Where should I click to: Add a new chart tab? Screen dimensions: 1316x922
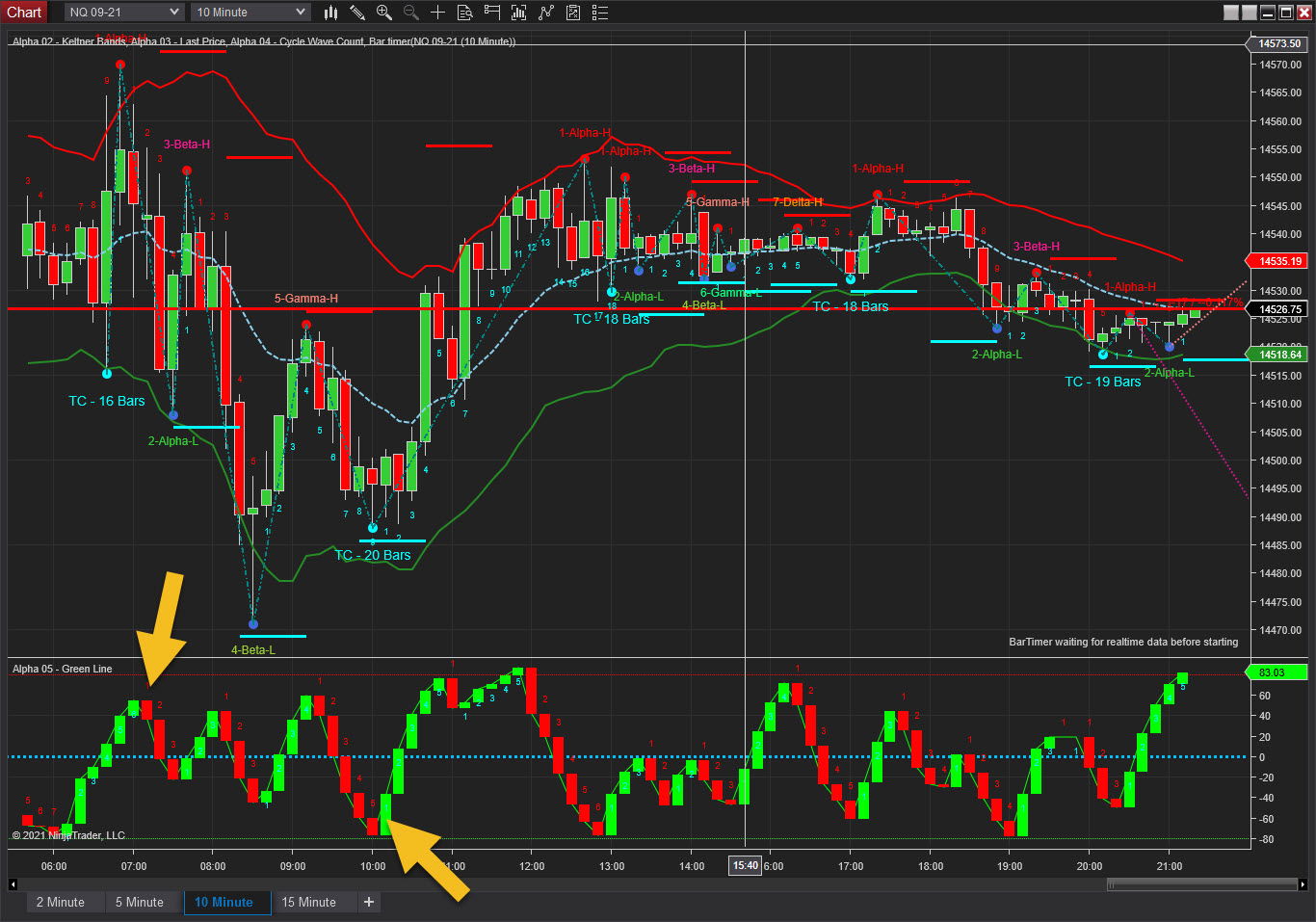[369, 903]
